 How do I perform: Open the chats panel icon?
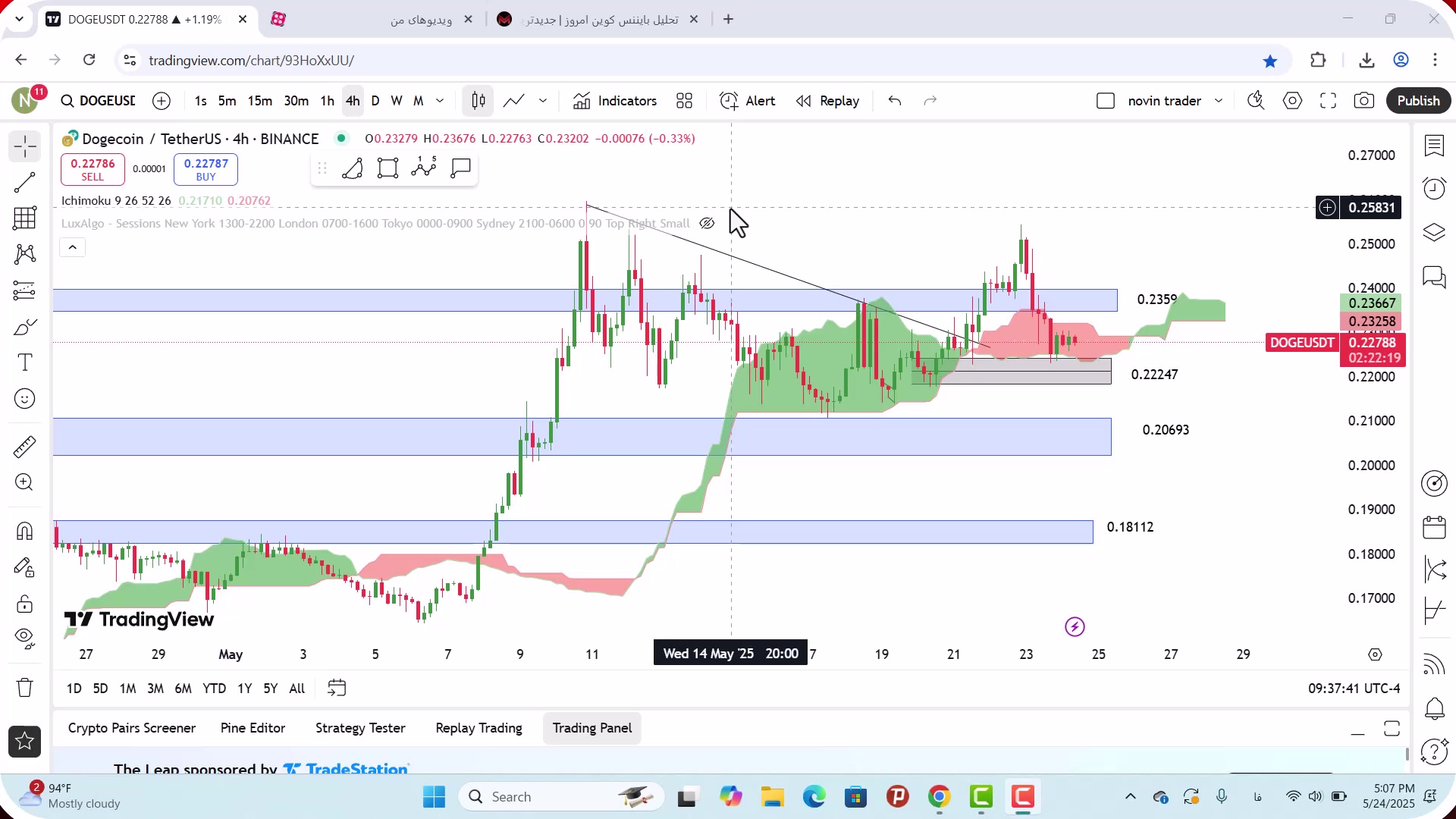point(1434,277)
